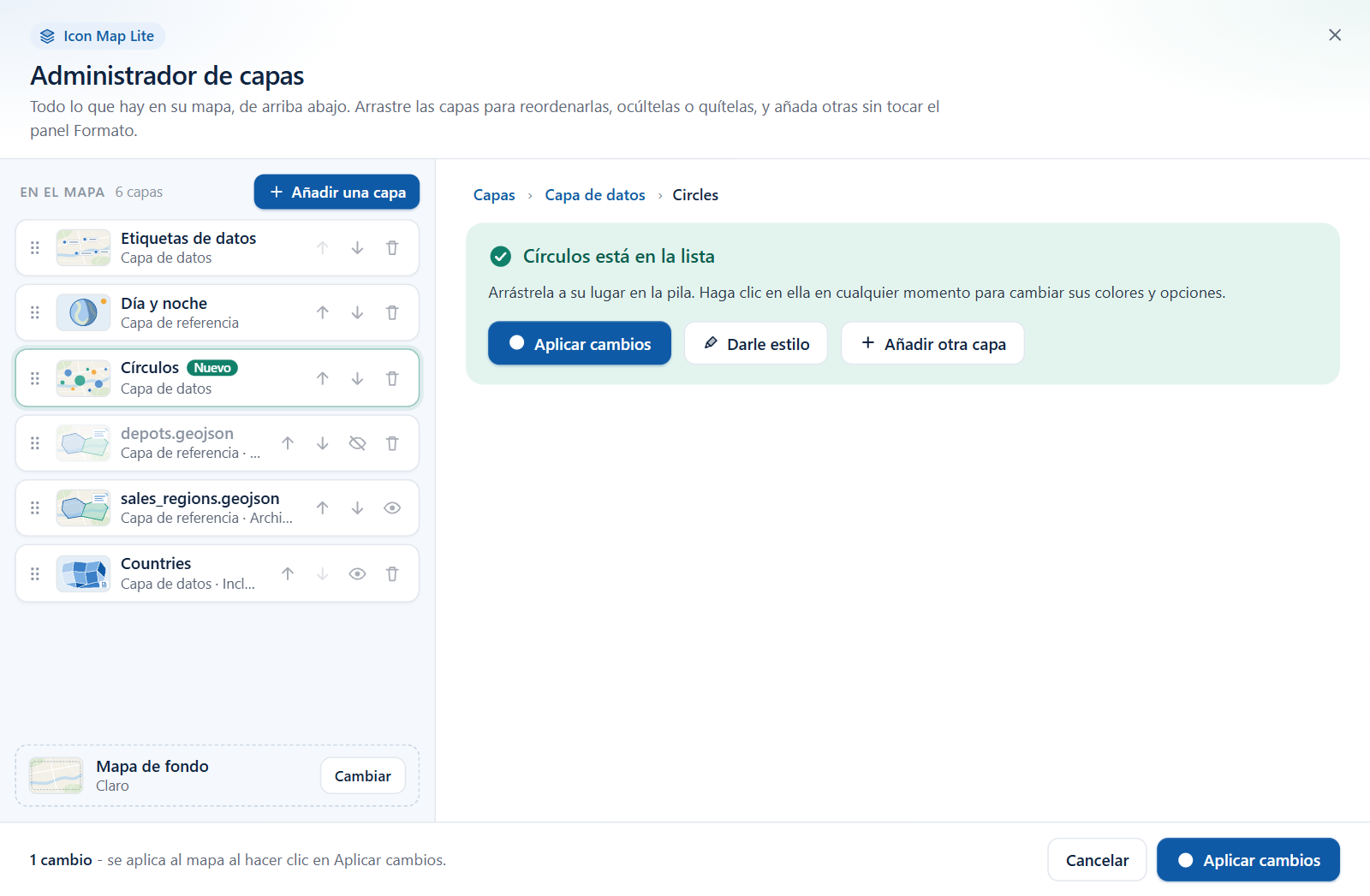The height and width of the screenshot is (896, 1370).
Task: Delete the depots.geojson layer
Action: tap(392, 443)
